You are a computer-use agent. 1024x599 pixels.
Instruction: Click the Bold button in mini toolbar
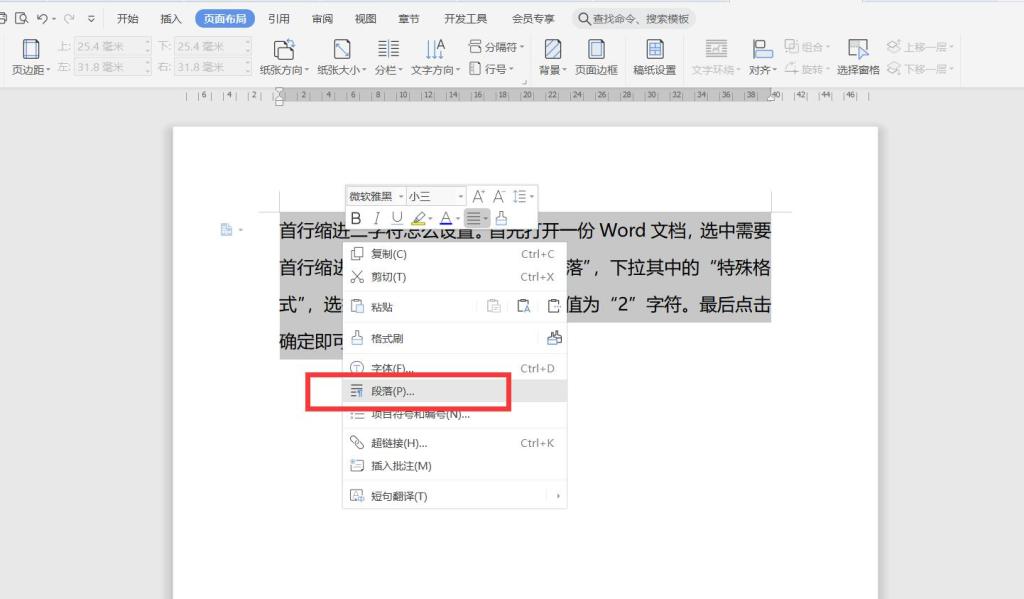click(x=356, y=218)
